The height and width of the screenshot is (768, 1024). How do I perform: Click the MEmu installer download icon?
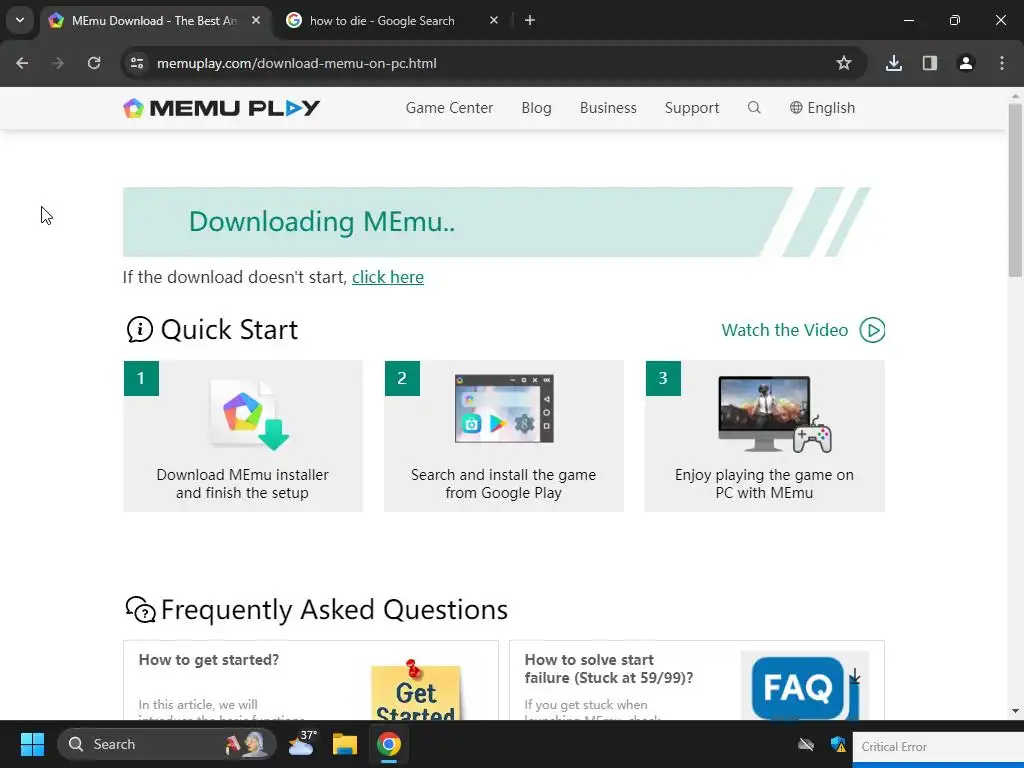click(250, 415)
